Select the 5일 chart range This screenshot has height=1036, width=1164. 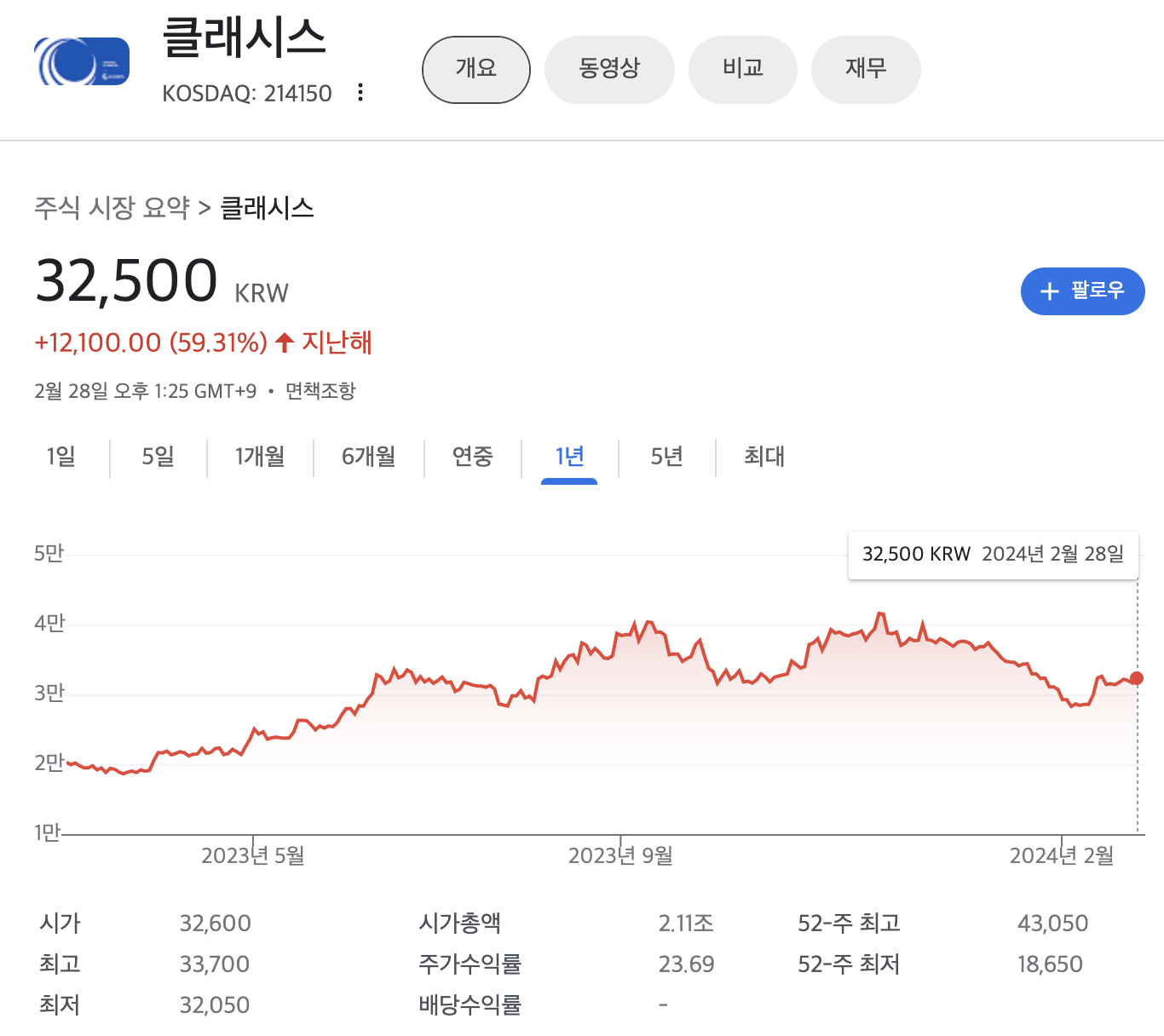(158, 458)
